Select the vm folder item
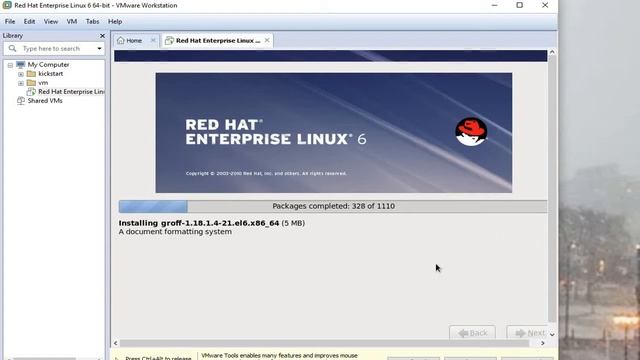The width and height of the screenshot is (640, 360). tap(43, 82)
